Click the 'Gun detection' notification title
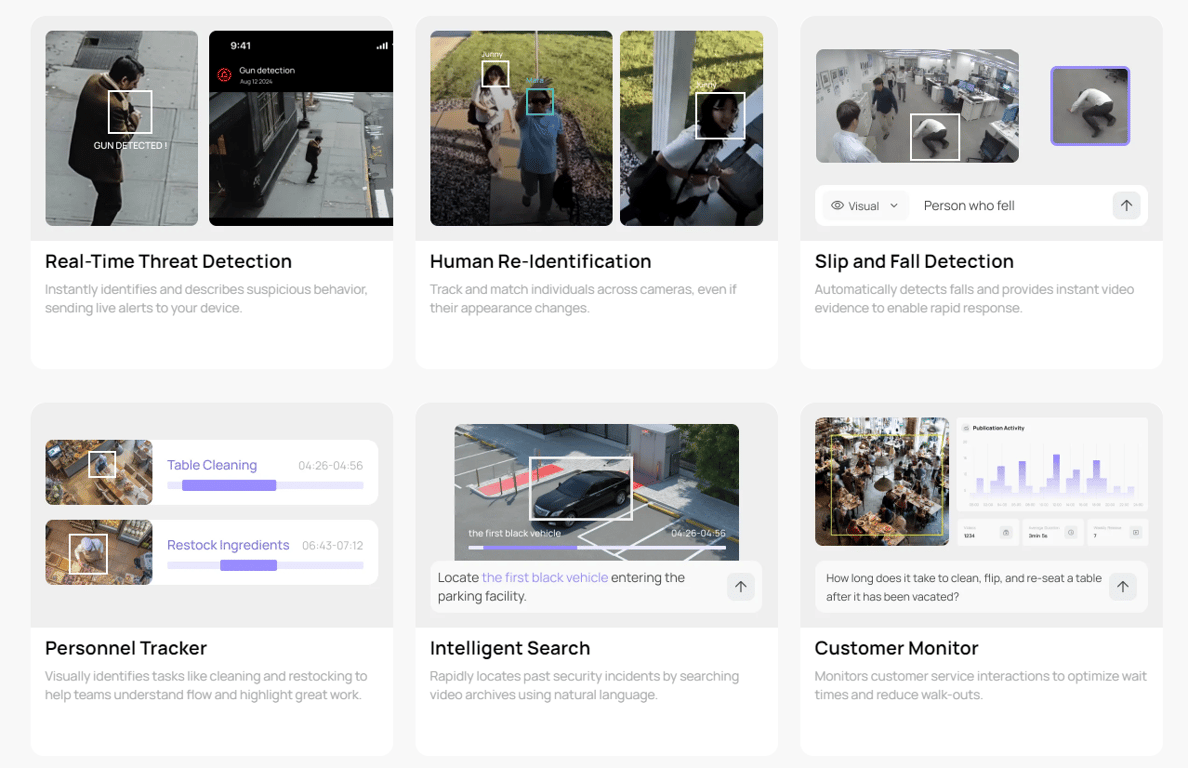Image resolution: width=1188 pixels, height=768 pixels. (267, 70)
